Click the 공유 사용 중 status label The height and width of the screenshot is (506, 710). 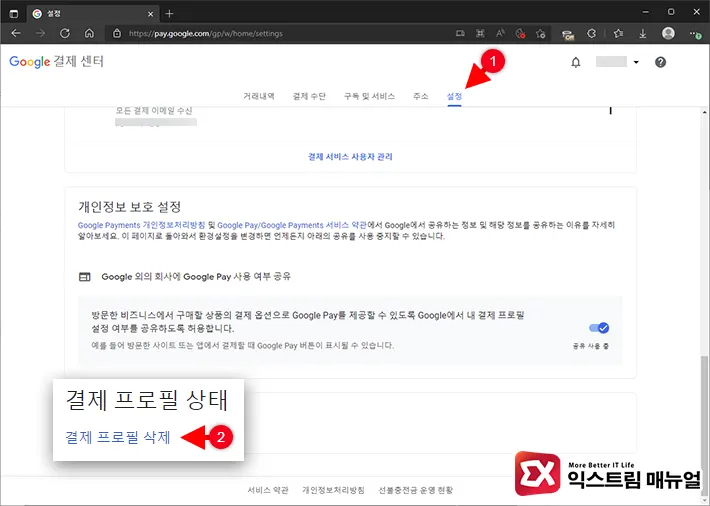click(590, 346)
